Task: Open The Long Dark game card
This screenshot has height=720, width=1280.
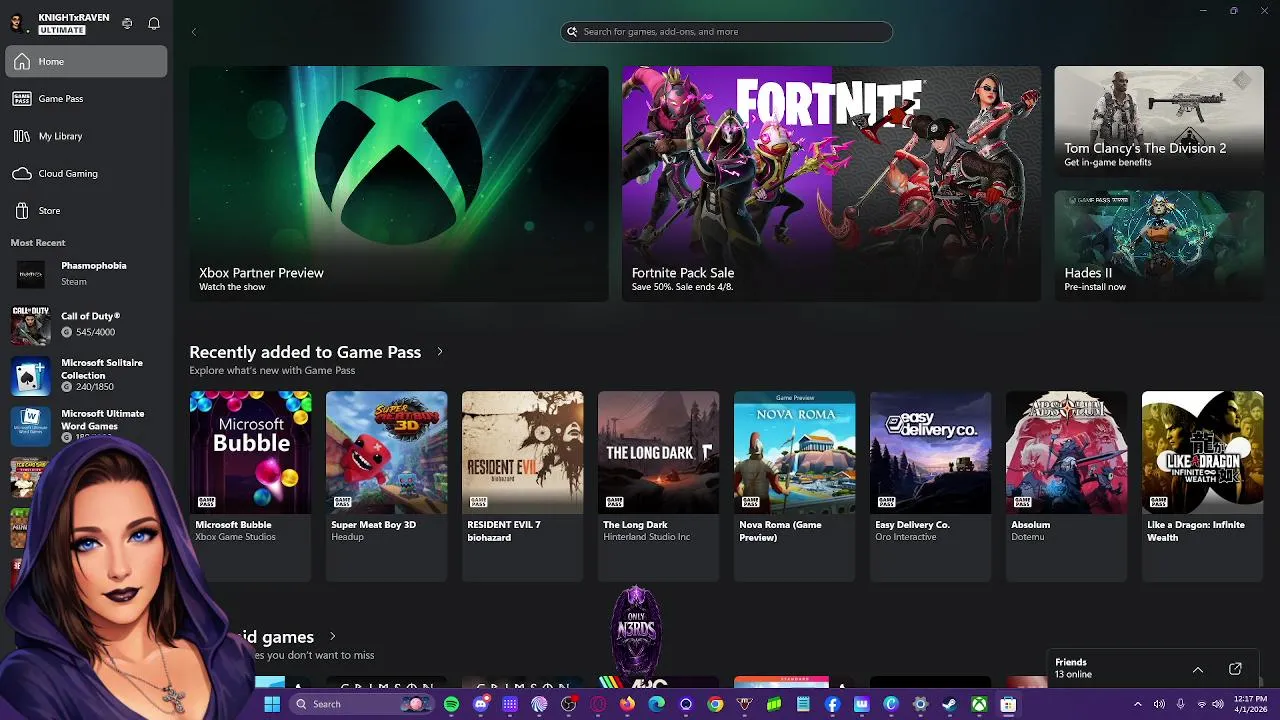Action: (x=658, y=486)
